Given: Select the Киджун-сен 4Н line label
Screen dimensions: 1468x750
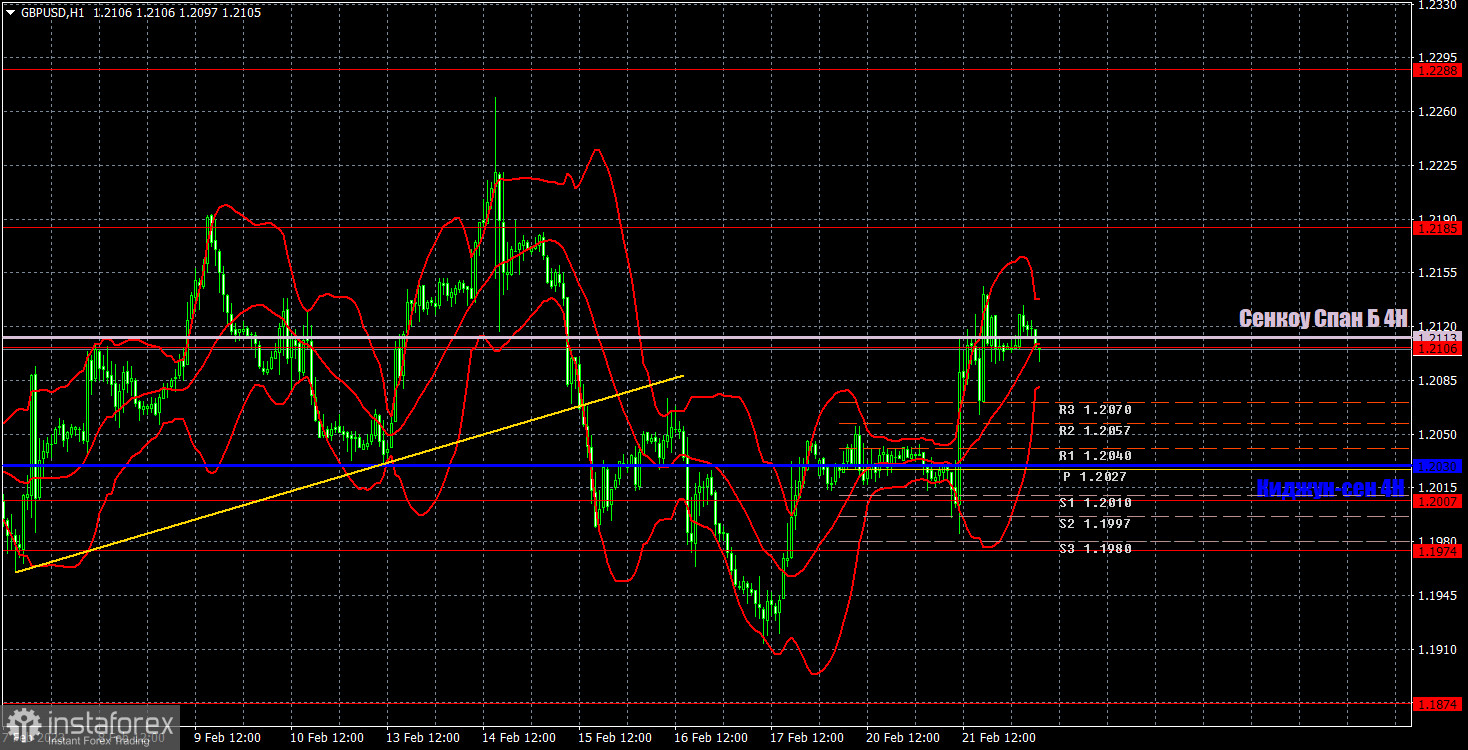Looking at the screenshot, I should click(x=1331, y=487).
